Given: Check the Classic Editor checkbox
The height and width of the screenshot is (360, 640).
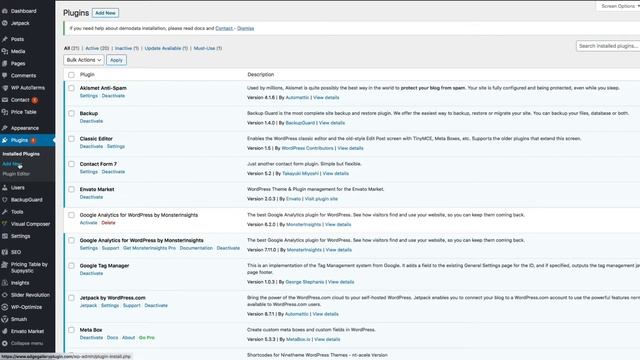Looking at the screenshot, I should 71,139.
